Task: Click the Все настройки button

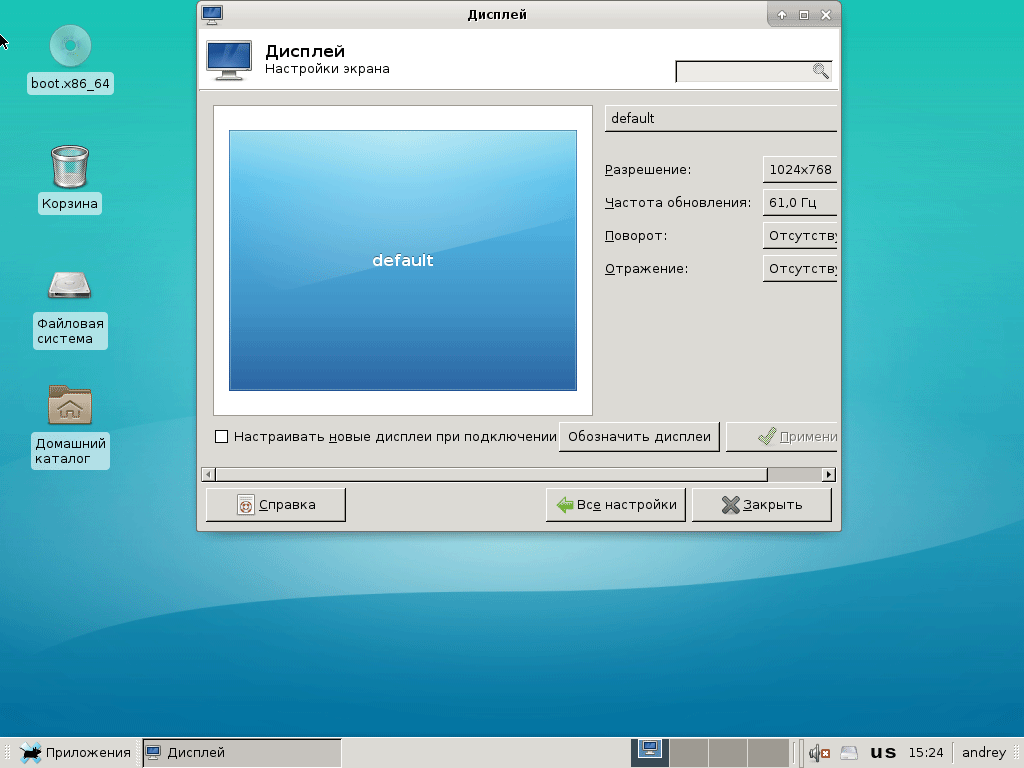Action: point(617,505)
